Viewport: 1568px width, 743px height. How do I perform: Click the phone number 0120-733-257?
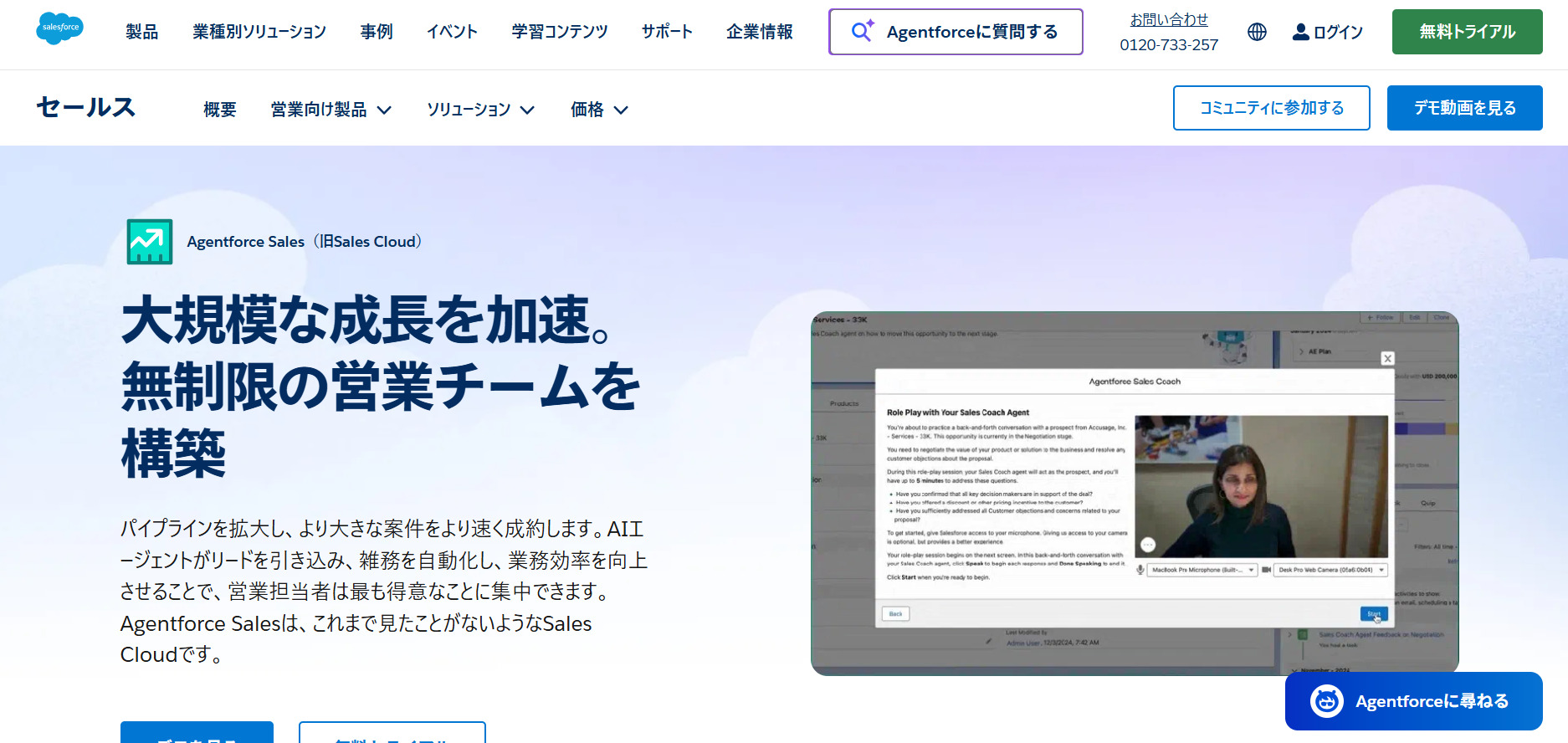click(1169, 44)
